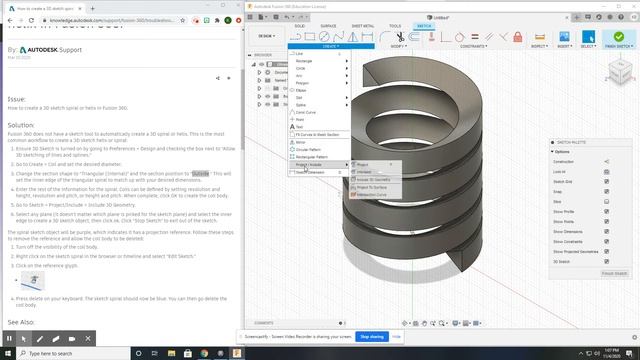Open the Design workspace dropdown
This screenshot has width=640, height=360.
[267, 36]
